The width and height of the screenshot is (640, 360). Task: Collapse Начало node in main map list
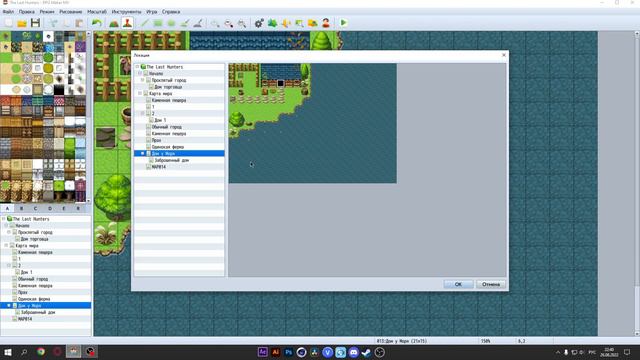coord(6,225)
